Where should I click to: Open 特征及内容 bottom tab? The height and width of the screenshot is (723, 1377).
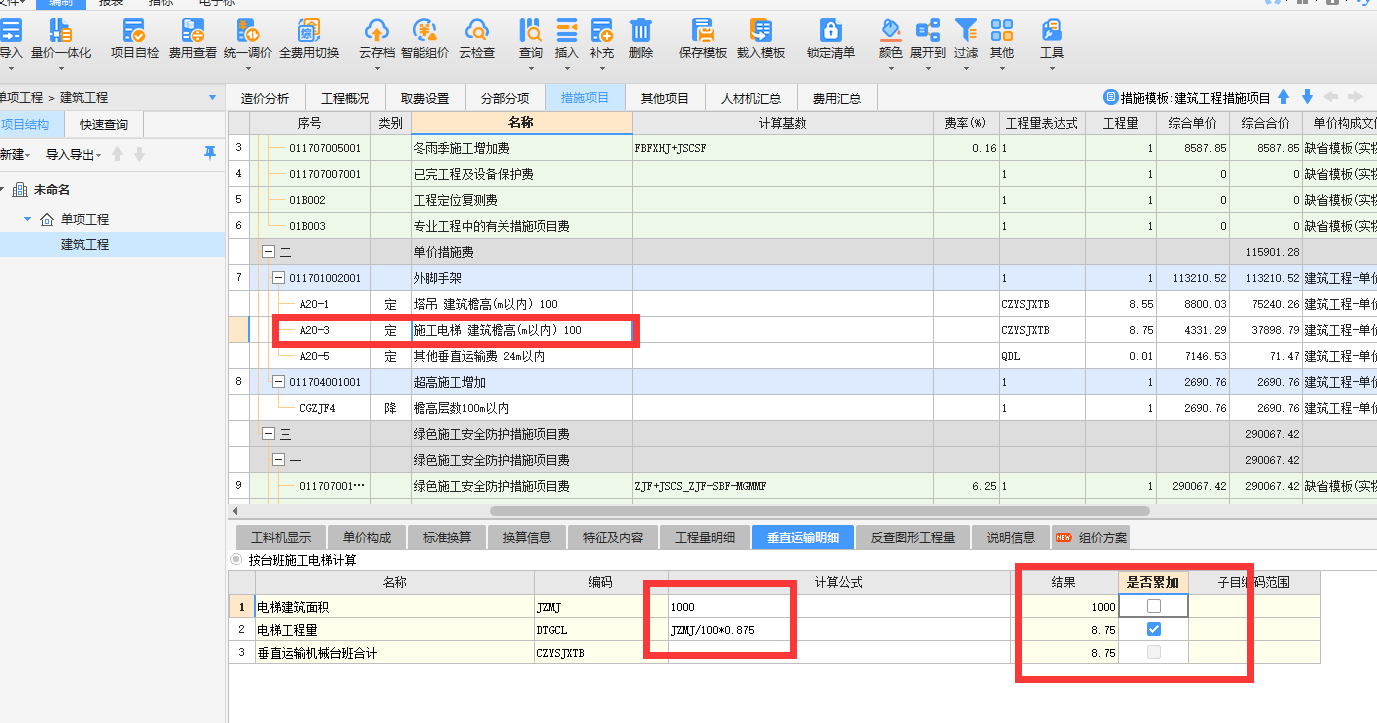[613, 537]
